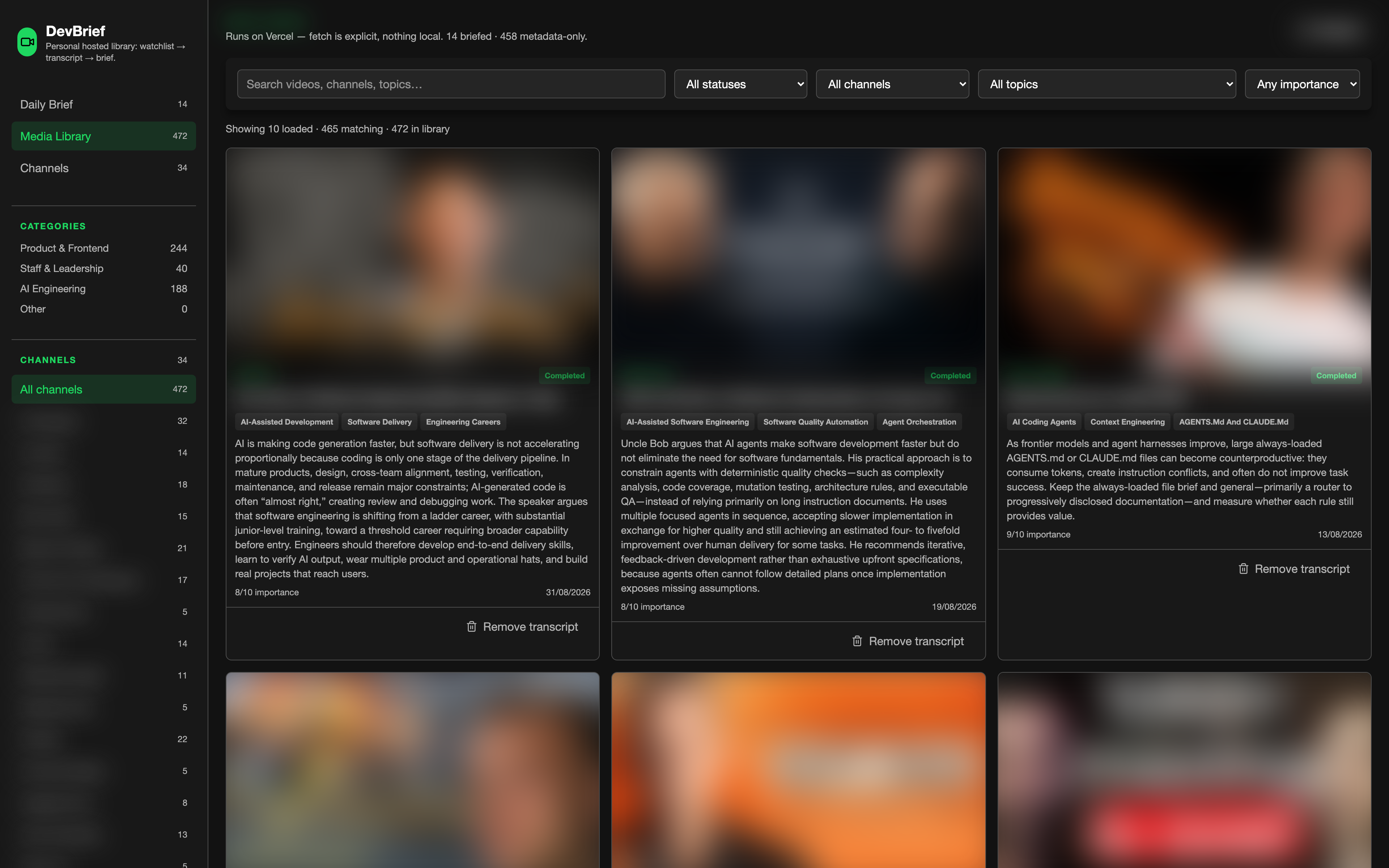Image resolution: width=1389 pixels, height=868 pixels.
Task: Open the orange thumbnail in second row middle
Action: pyautogui.click(x=798, y=770)
